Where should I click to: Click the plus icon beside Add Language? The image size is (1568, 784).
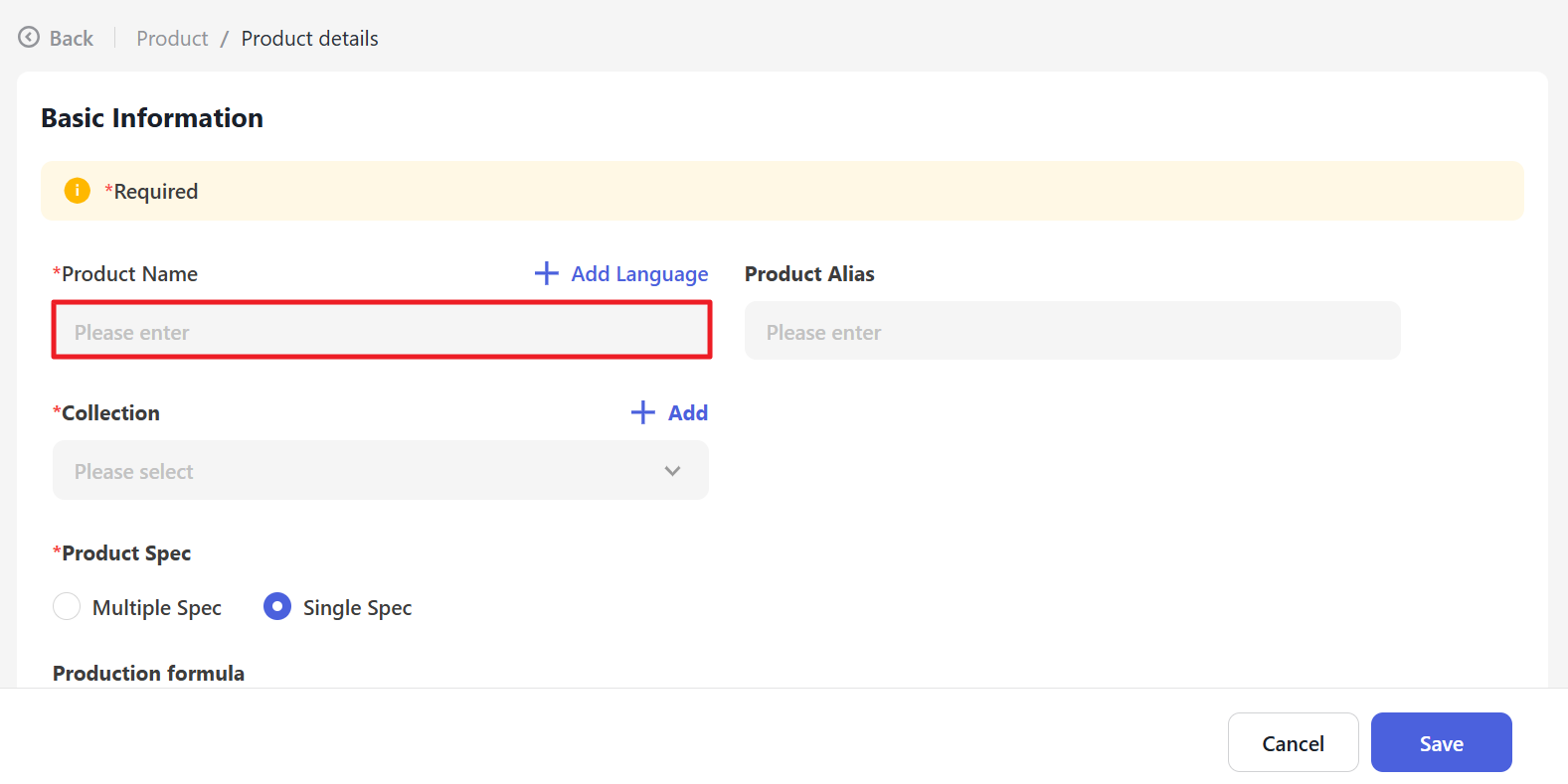[546, 273]
